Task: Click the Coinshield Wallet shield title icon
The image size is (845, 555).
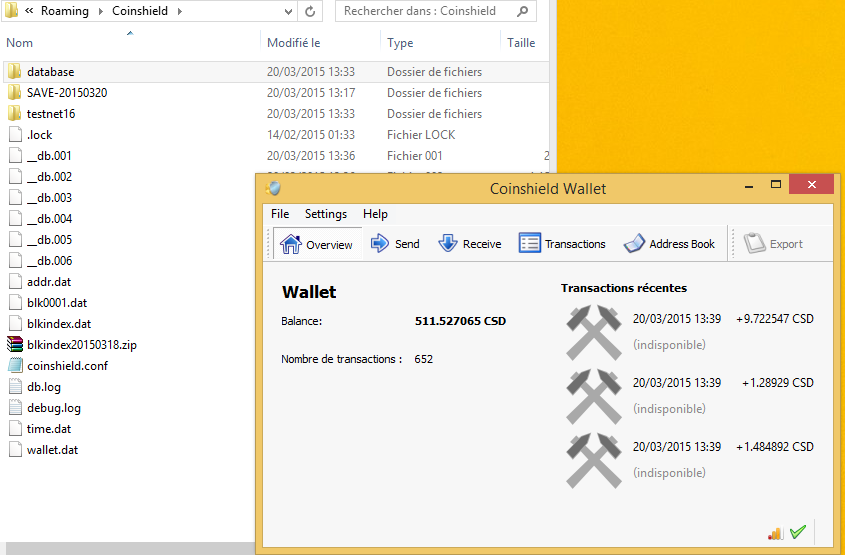Action: pos(274,188)
